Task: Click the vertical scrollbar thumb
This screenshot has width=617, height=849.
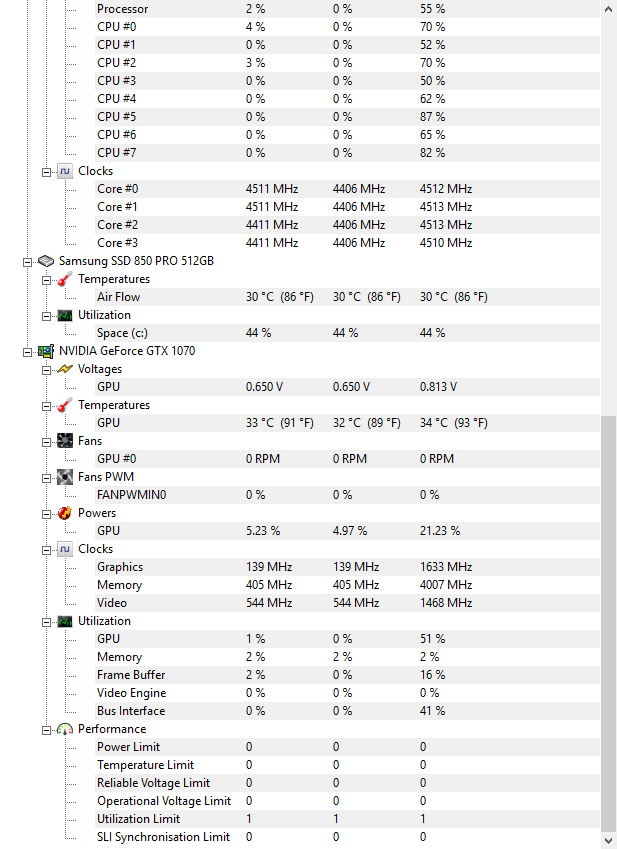Action: (x=609, y=622)
